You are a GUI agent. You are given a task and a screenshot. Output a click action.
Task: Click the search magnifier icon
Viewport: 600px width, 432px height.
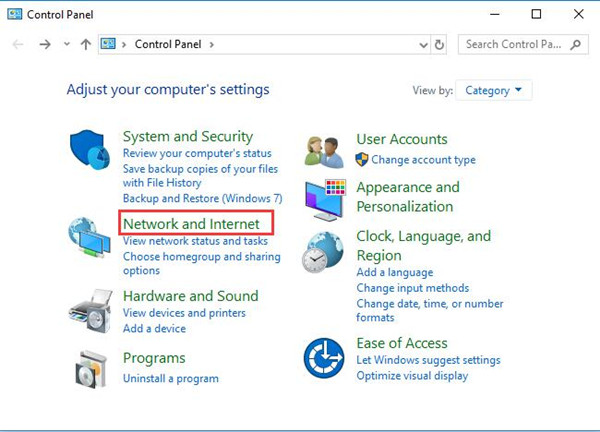(576, 45)
